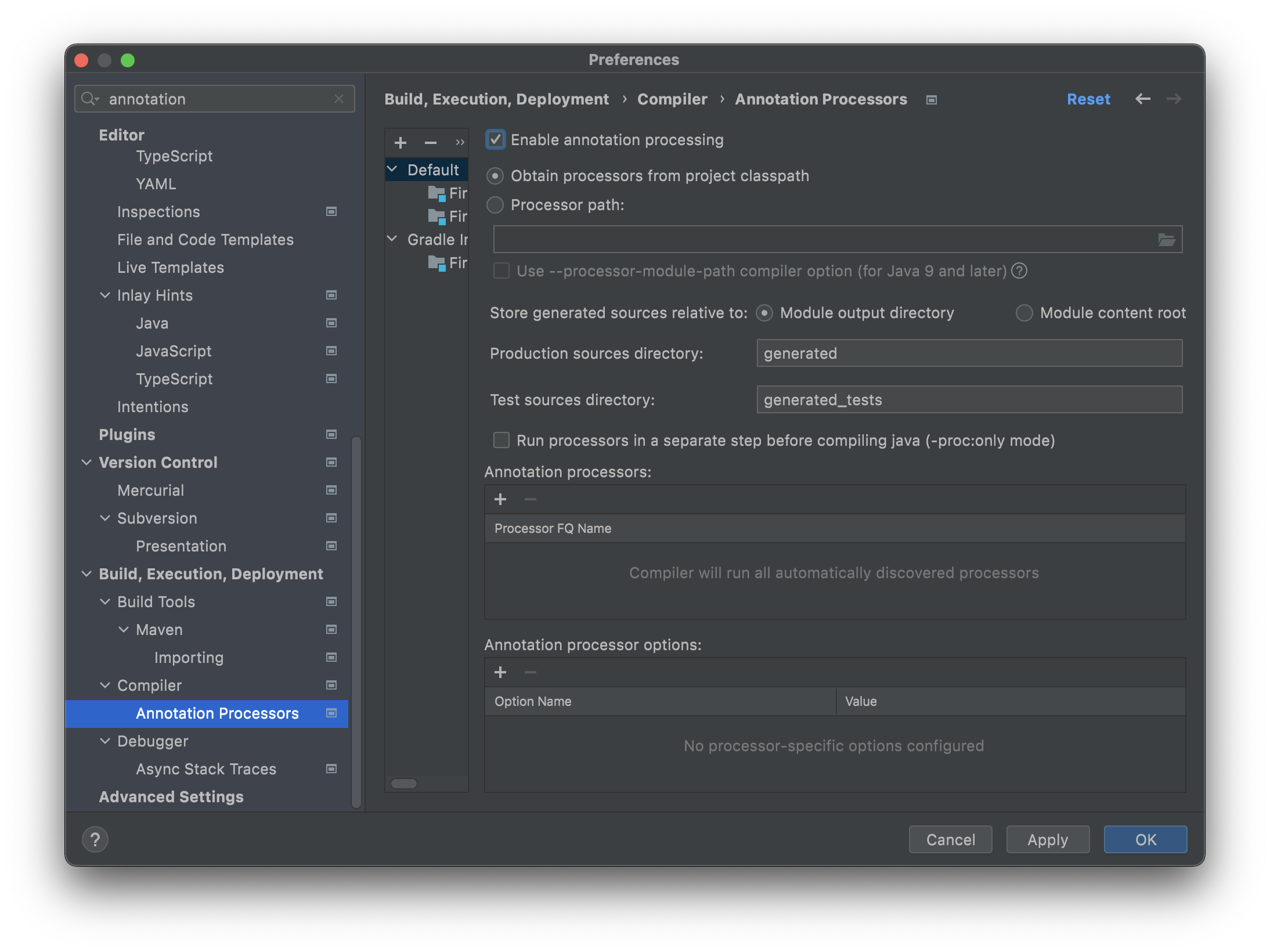Add an annotation processor FQ name
This screenshot has height=952, width=1270.
pos(500,499)
